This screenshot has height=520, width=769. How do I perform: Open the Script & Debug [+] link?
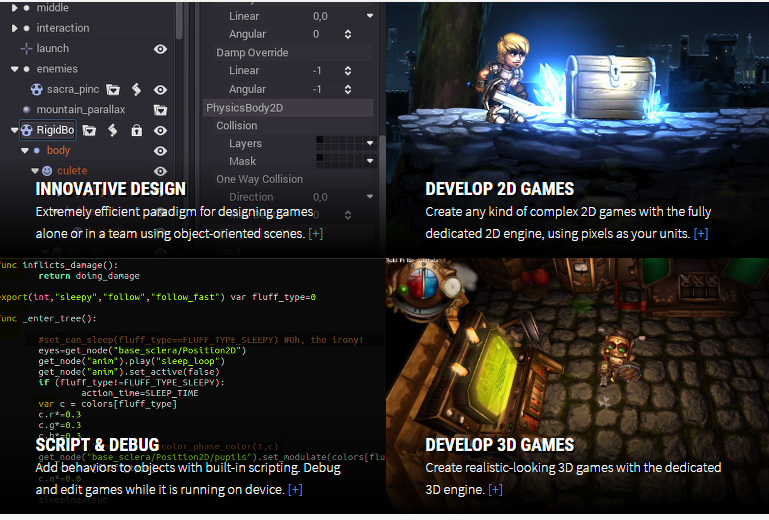coord(295,490)
